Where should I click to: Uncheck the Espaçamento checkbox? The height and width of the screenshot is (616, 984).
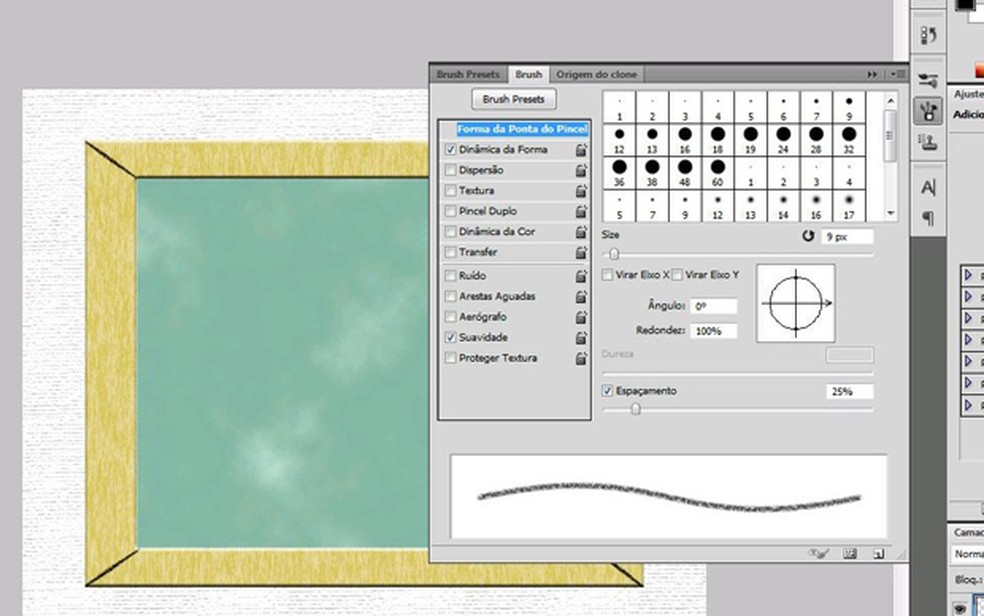click(607, 391)
